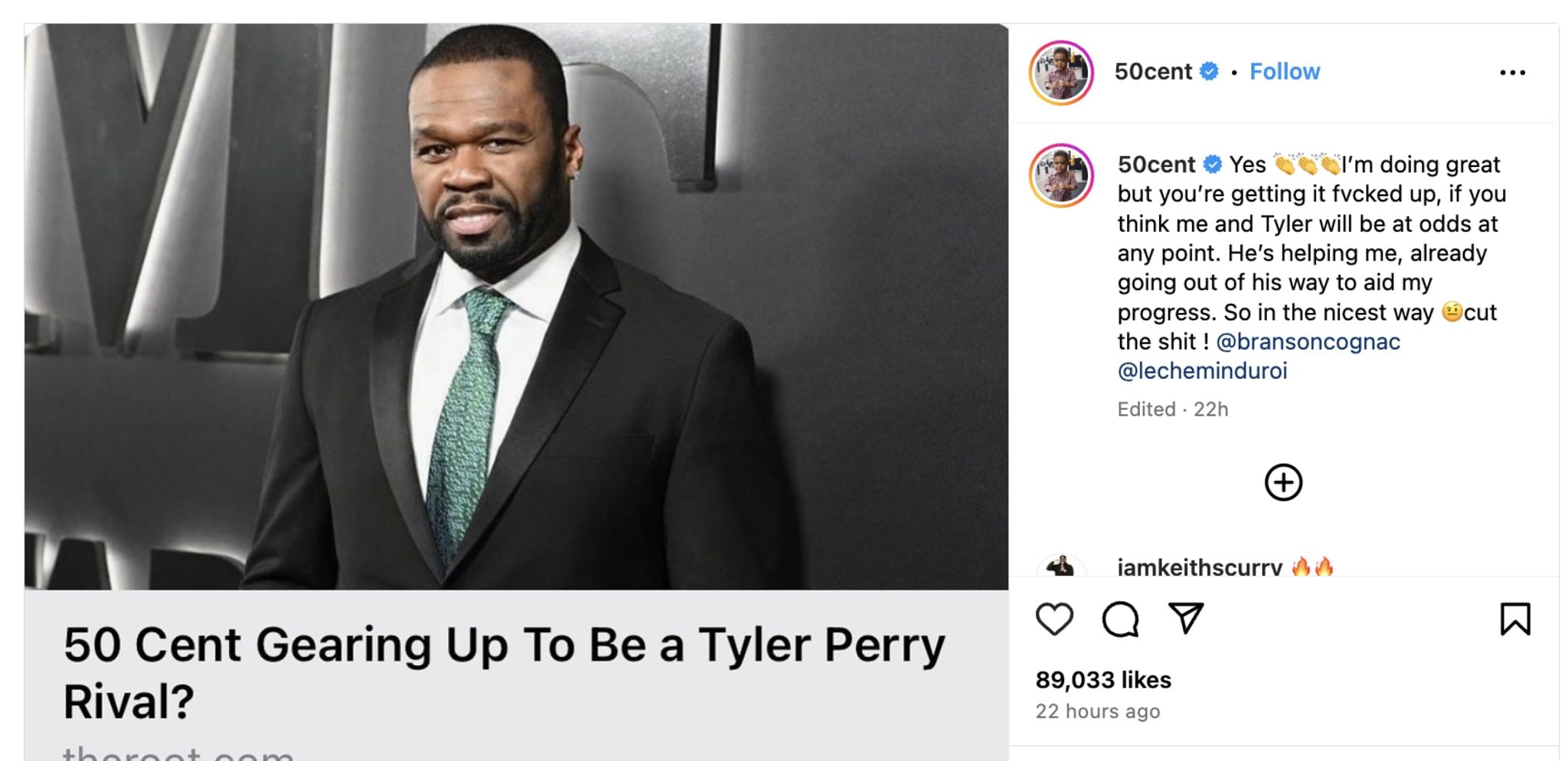Viewport: 1568px width, 761px height.
Task: Click the verified badge next to 50cent
Action: point(1210,71)
